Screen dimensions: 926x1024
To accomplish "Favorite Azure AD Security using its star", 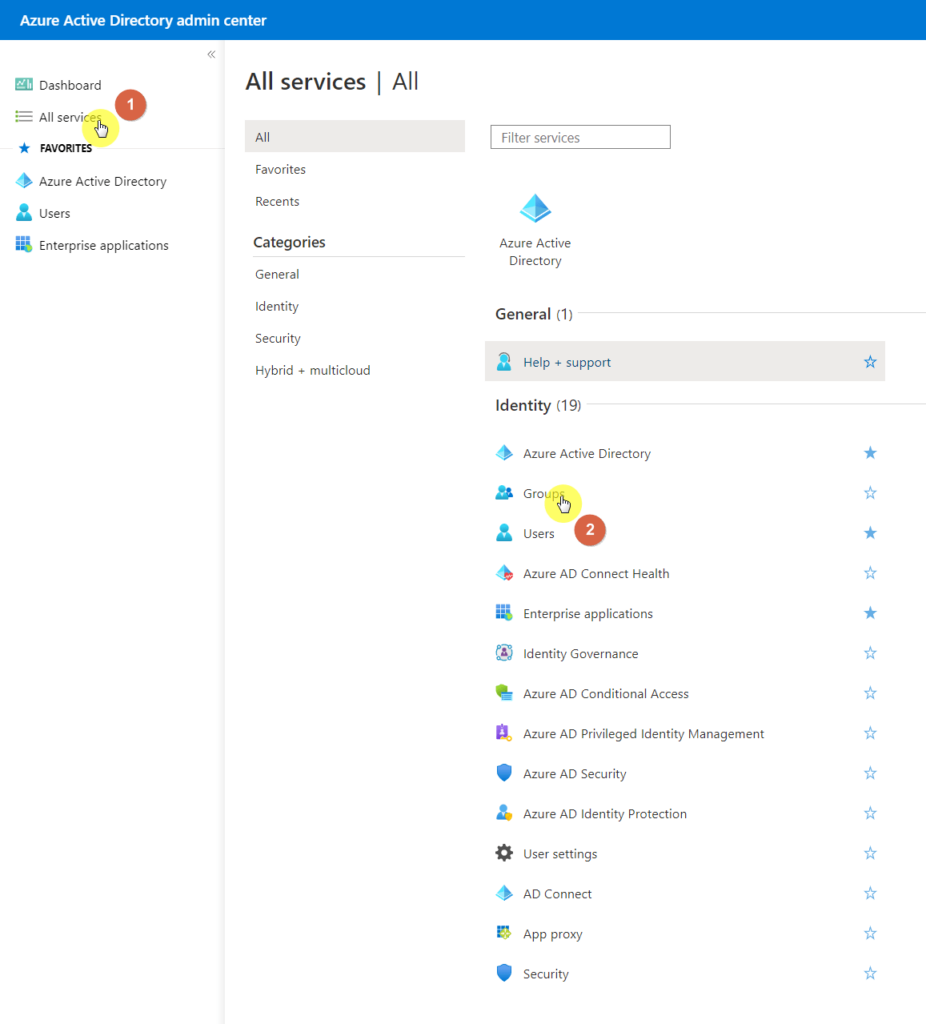I will click(870, 773).
